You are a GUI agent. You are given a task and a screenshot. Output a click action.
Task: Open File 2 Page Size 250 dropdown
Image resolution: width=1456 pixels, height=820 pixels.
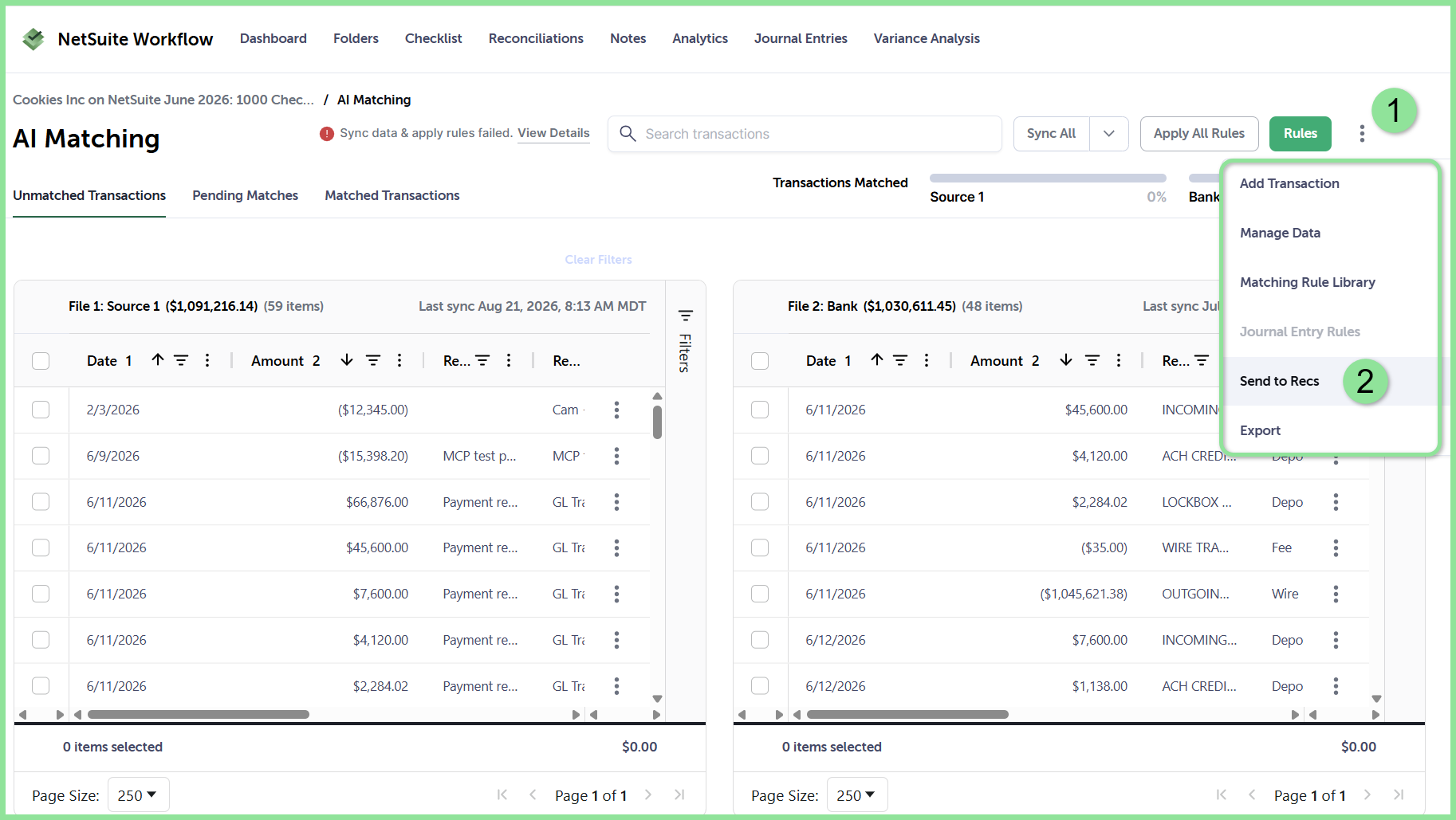[857, 795]
